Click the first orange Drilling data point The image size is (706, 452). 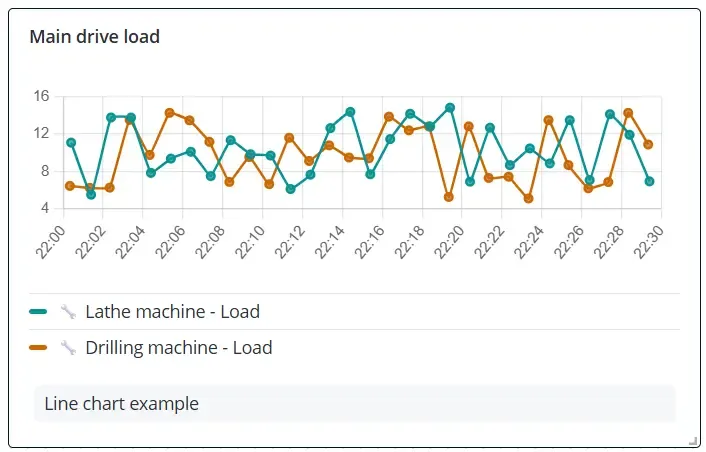[x=70, y=186]
